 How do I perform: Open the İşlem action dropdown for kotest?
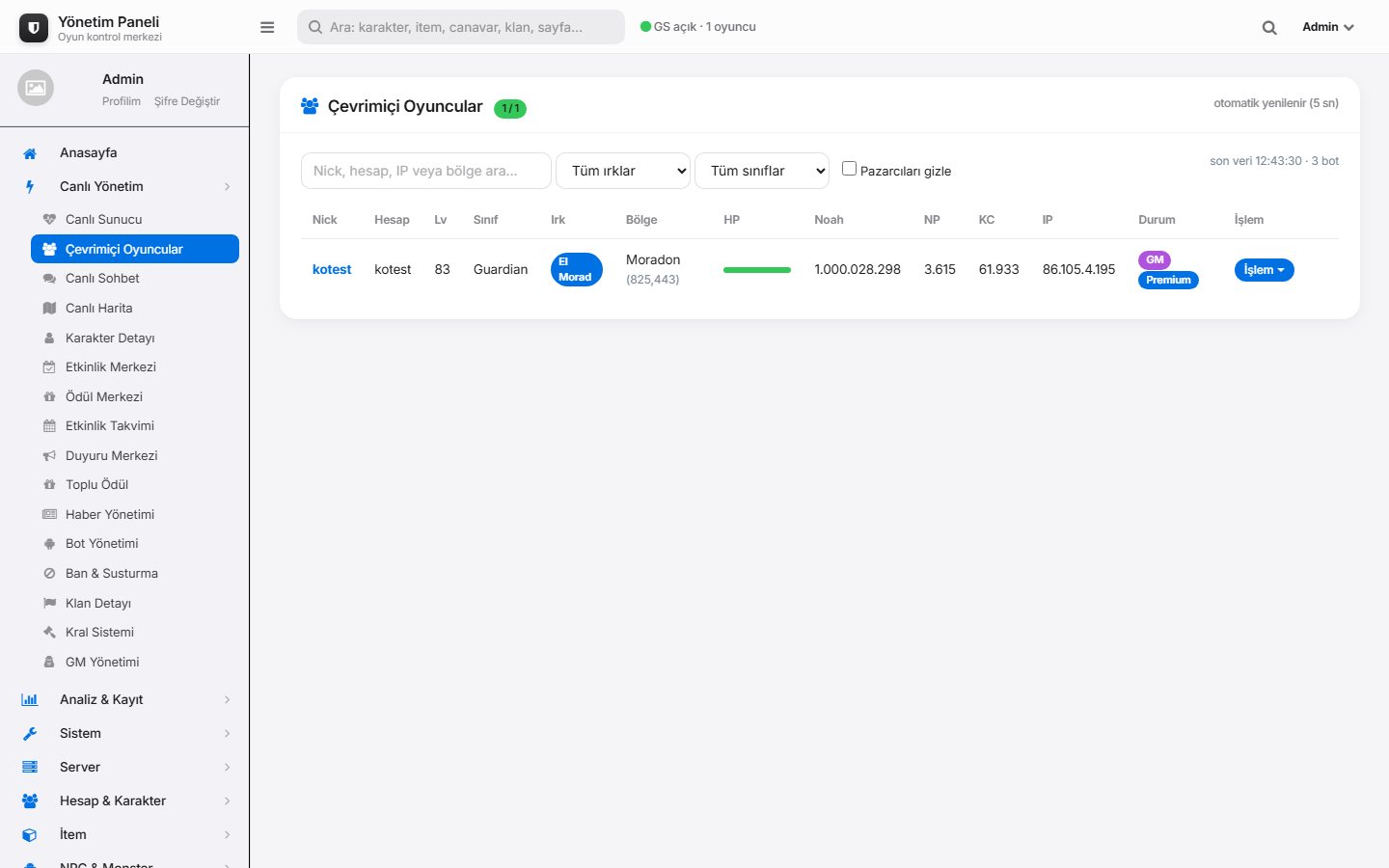(x=1264, y=270)
